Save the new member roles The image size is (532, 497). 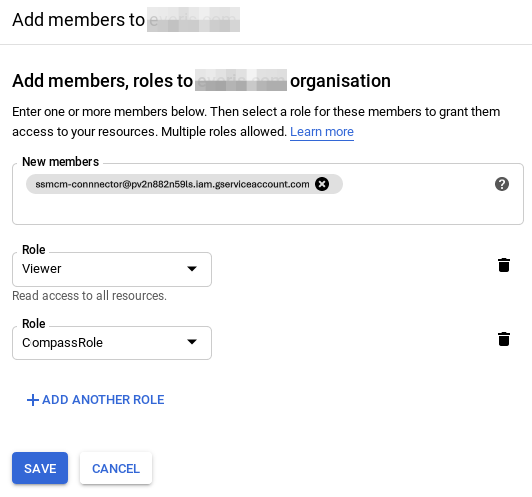[x=40, y=468]
